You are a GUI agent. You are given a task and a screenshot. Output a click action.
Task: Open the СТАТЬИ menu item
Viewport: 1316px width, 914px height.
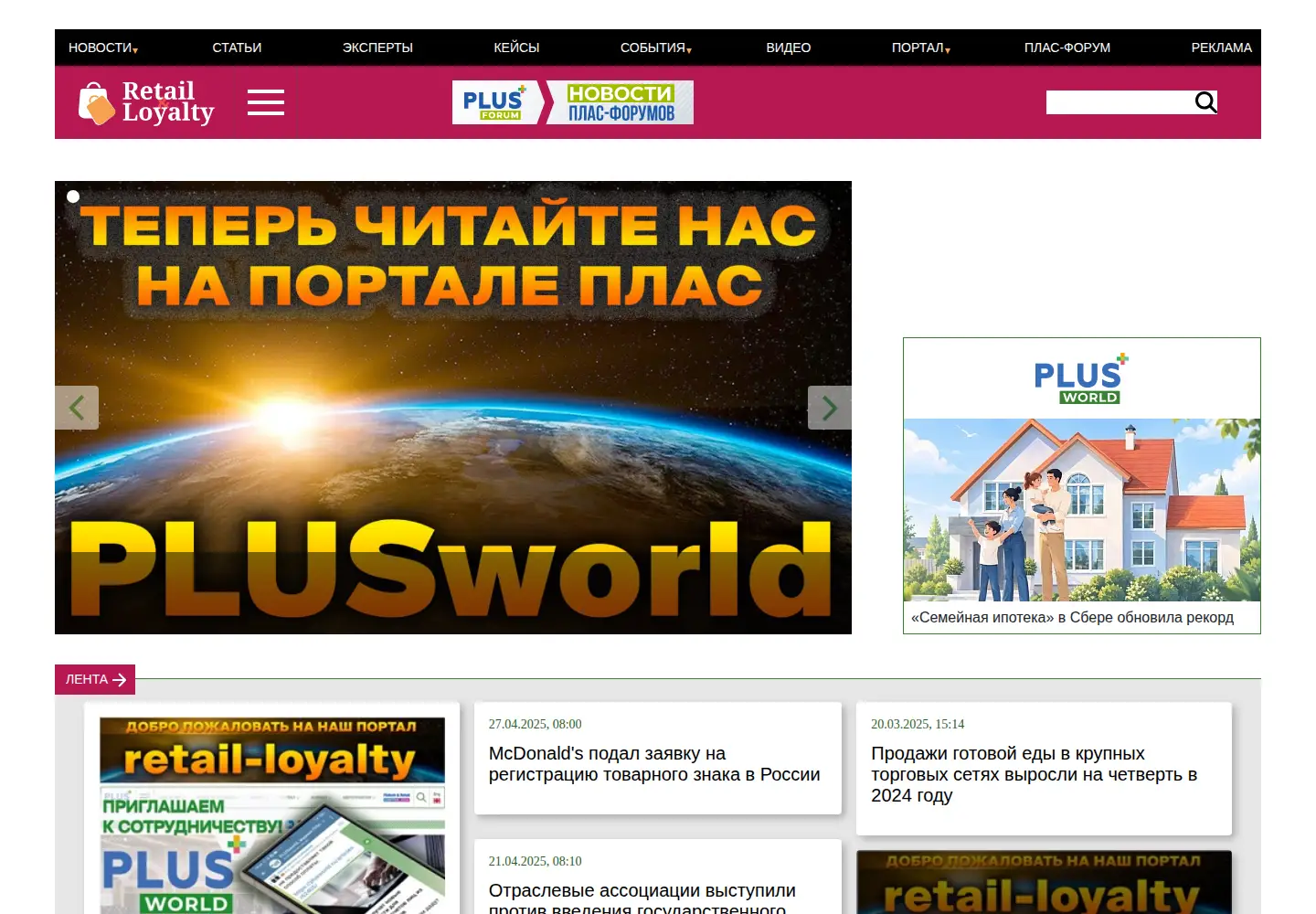tap(237, 48)
